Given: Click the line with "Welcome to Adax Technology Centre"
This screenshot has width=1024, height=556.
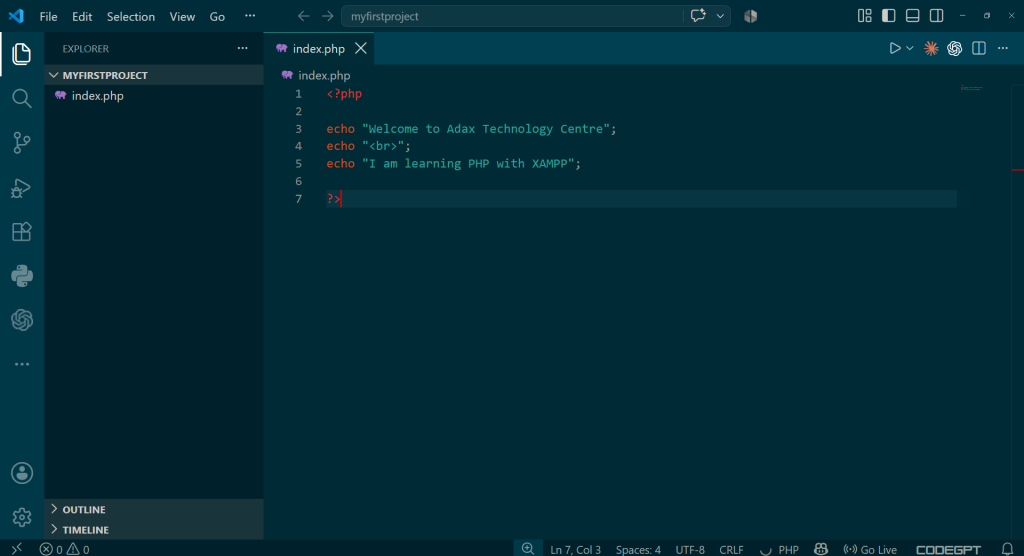Looking at the screenshot, I should (471, 129).
